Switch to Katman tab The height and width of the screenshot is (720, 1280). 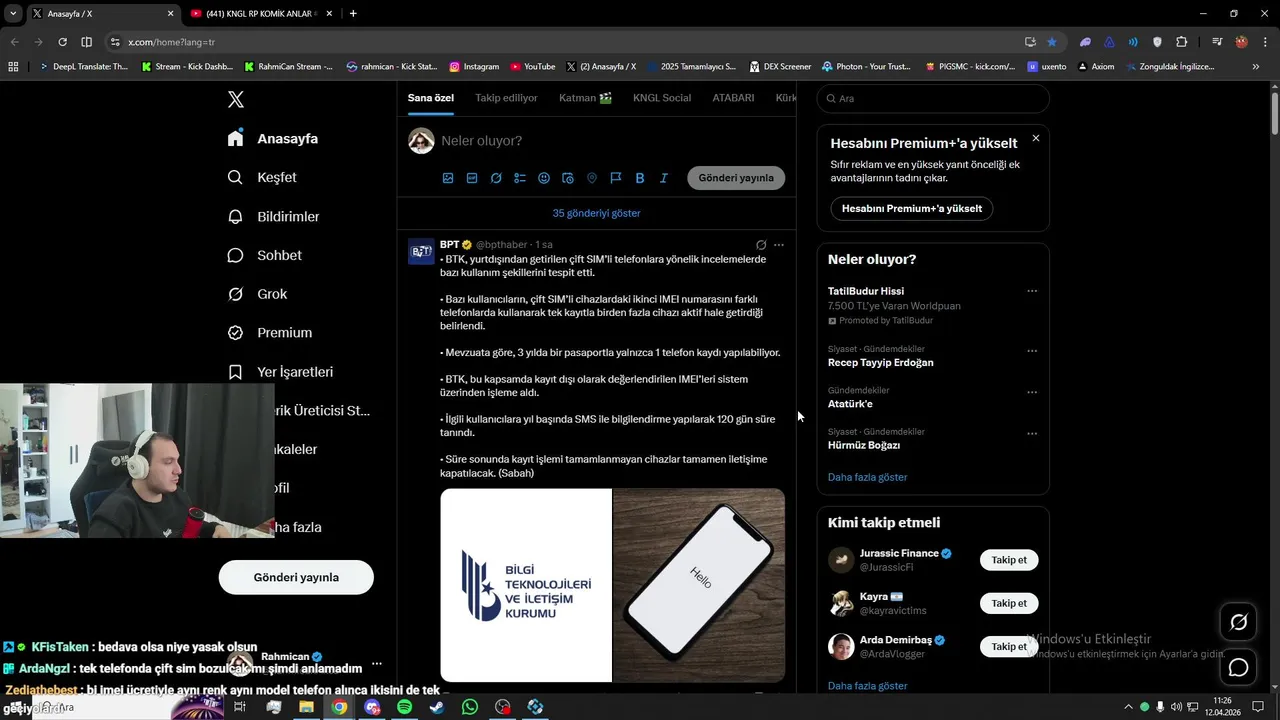[585, 98]
